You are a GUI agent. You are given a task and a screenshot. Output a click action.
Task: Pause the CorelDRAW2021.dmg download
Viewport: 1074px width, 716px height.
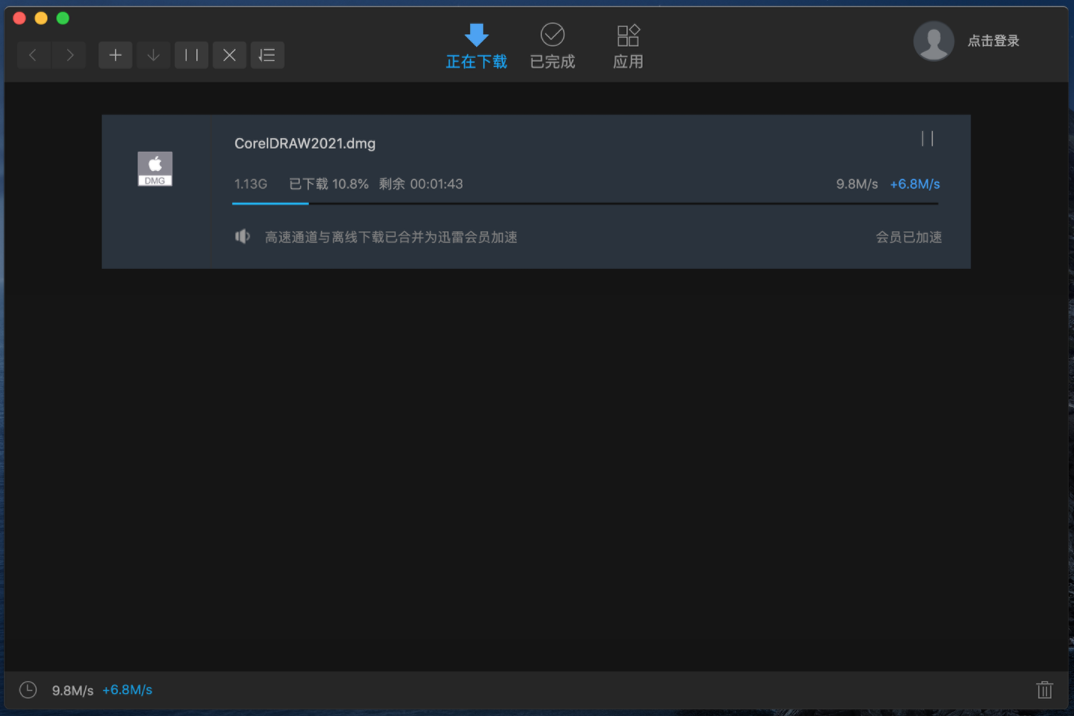[x=927, y=139]
